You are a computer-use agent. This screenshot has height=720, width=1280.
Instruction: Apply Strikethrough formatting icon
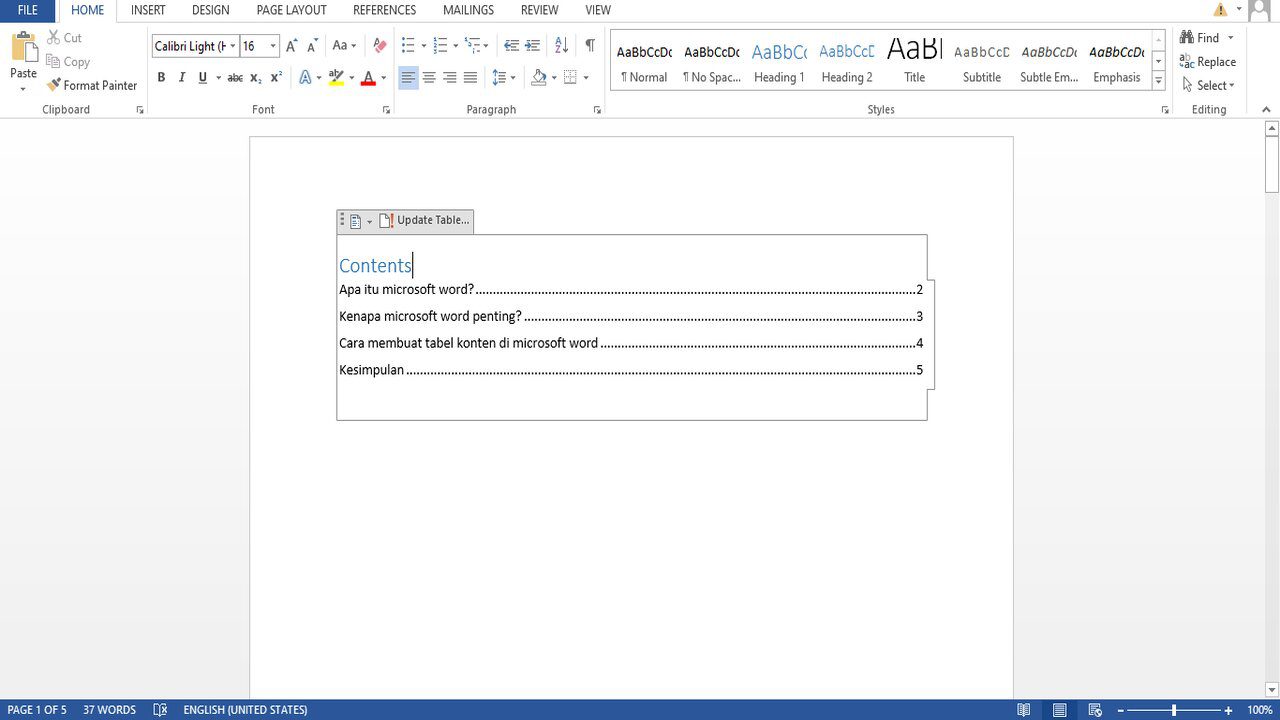point(235,78)
